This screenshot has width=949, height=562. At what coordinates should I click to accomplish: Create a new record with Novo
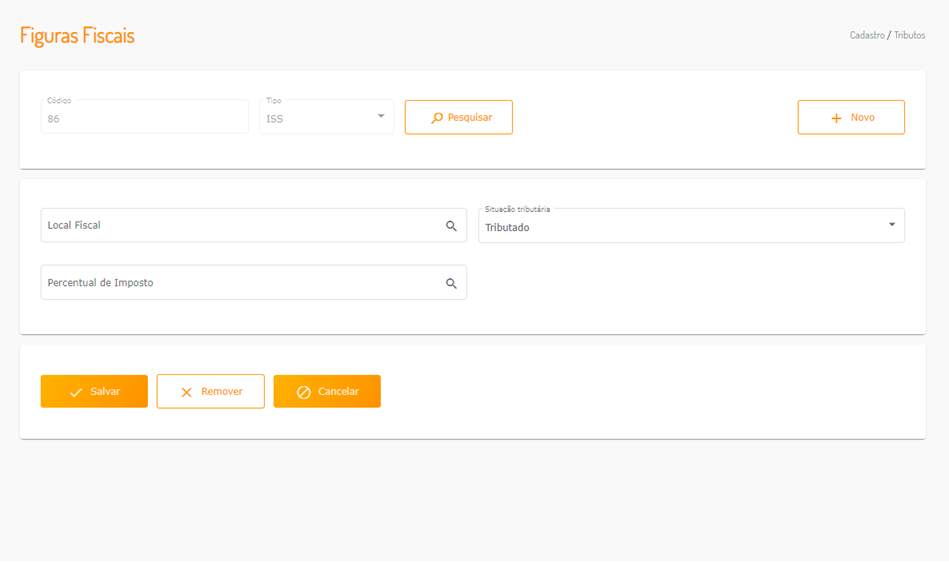[851, 117]
